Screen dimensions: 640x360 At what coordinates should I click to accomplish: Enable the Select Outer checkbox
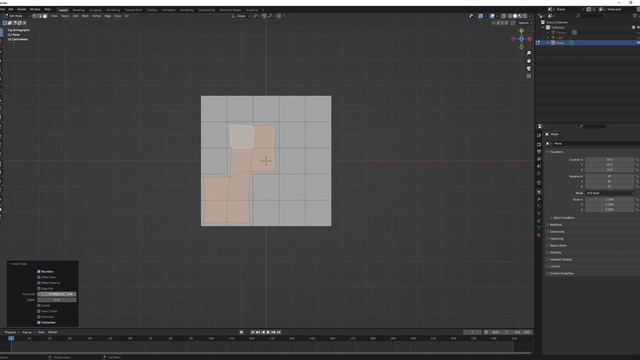pyautogui.click(x=39, y=311)
